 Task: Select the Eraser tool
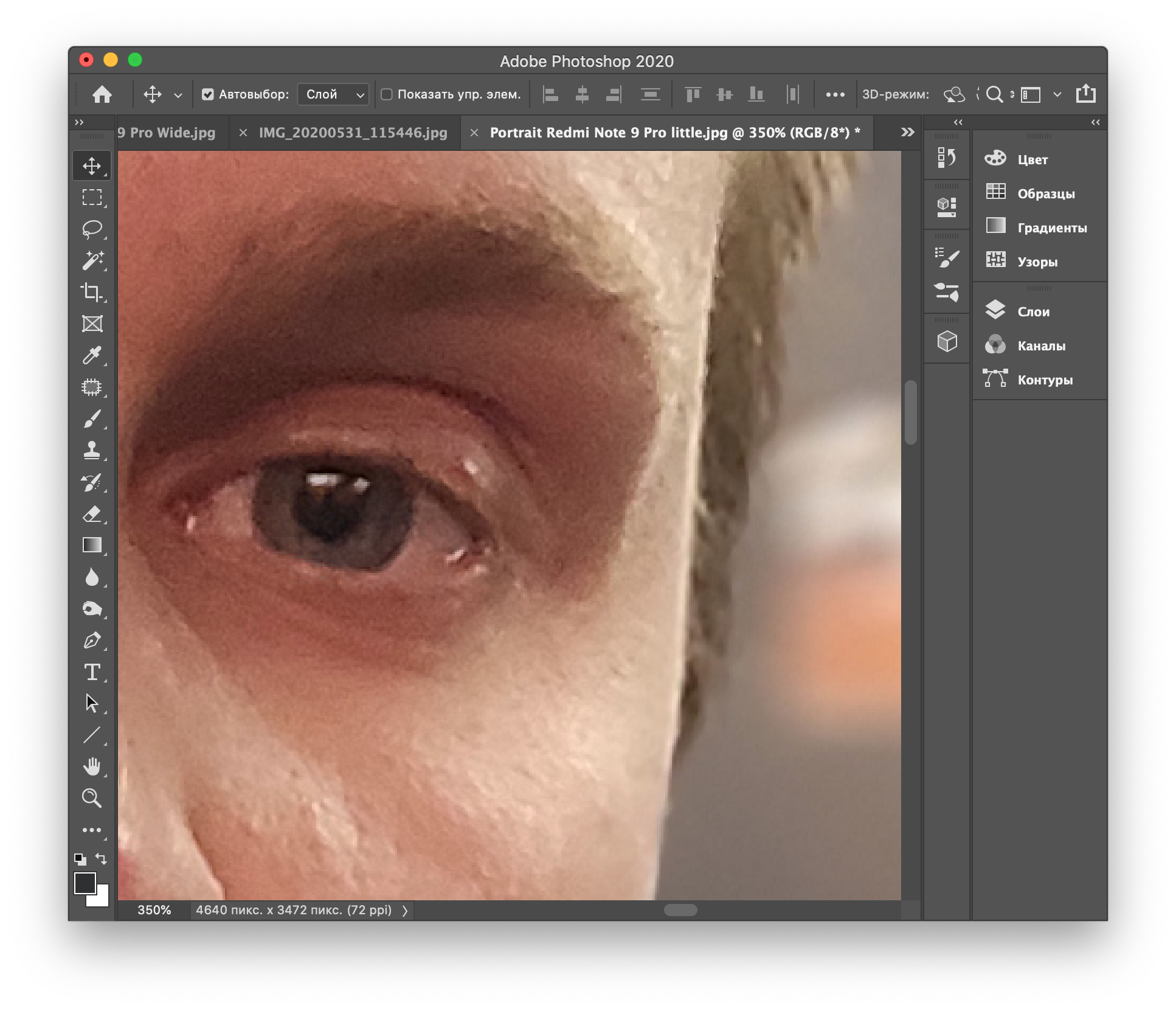pos(92,514)
